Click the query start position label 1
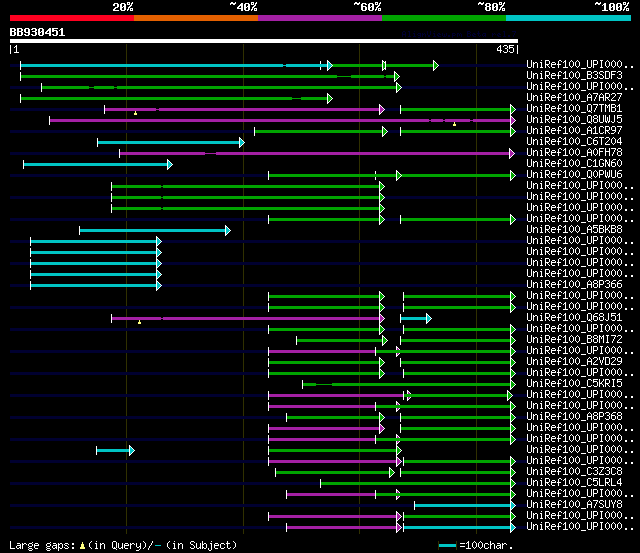 click(x=16, y=49)
